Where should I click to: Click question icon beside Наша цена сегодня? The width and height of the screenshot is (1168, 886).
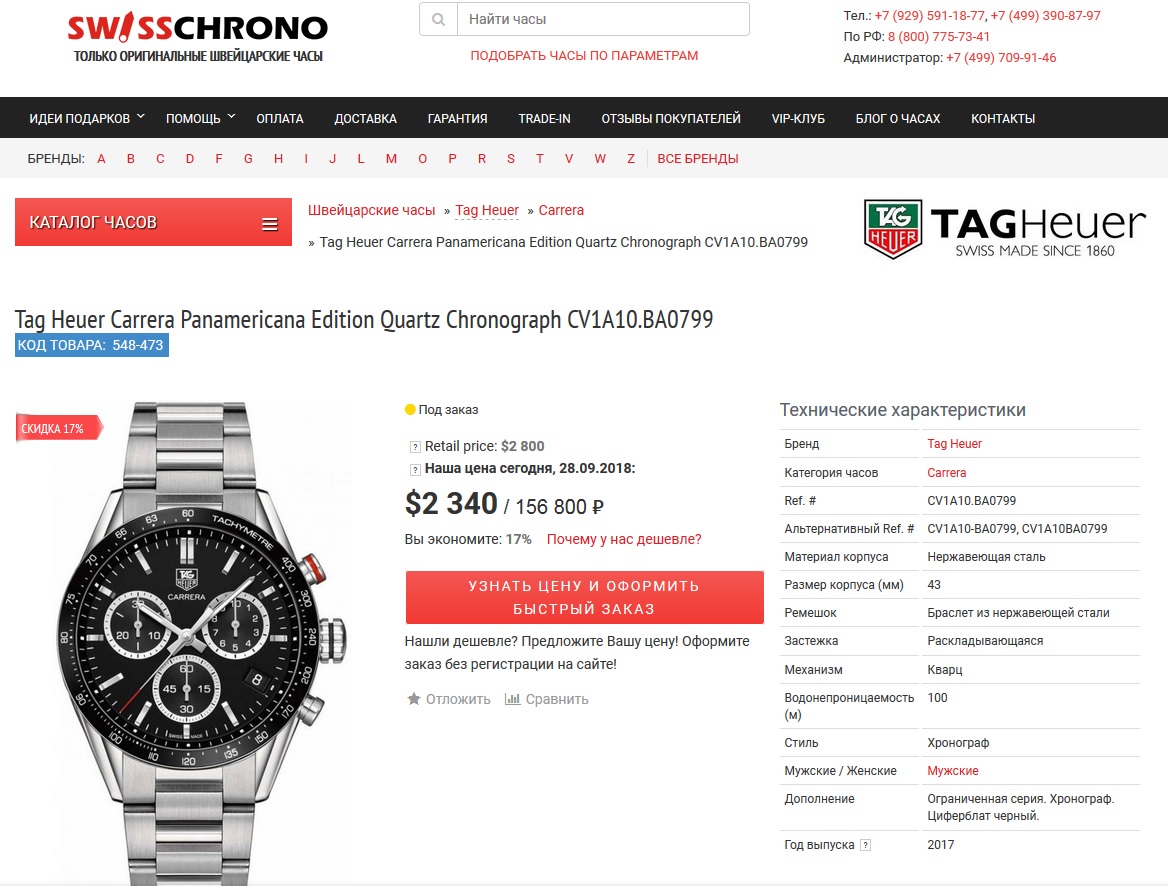[415, 469]
